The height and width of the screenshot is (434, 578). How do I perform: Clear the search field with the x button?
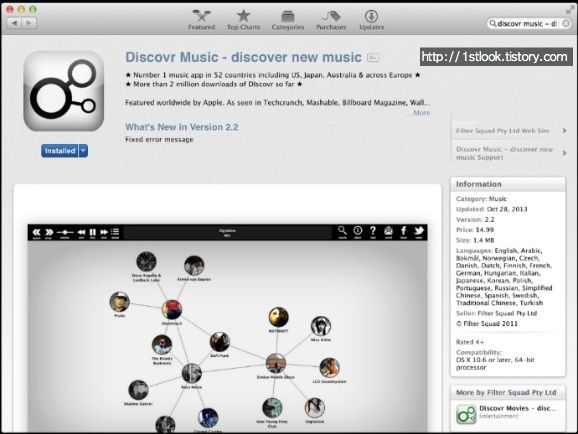[566, 24]
